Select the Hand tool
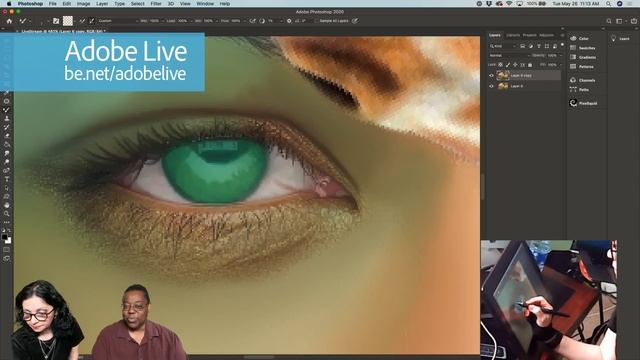 pyautogui.click(x=7, y=205)
